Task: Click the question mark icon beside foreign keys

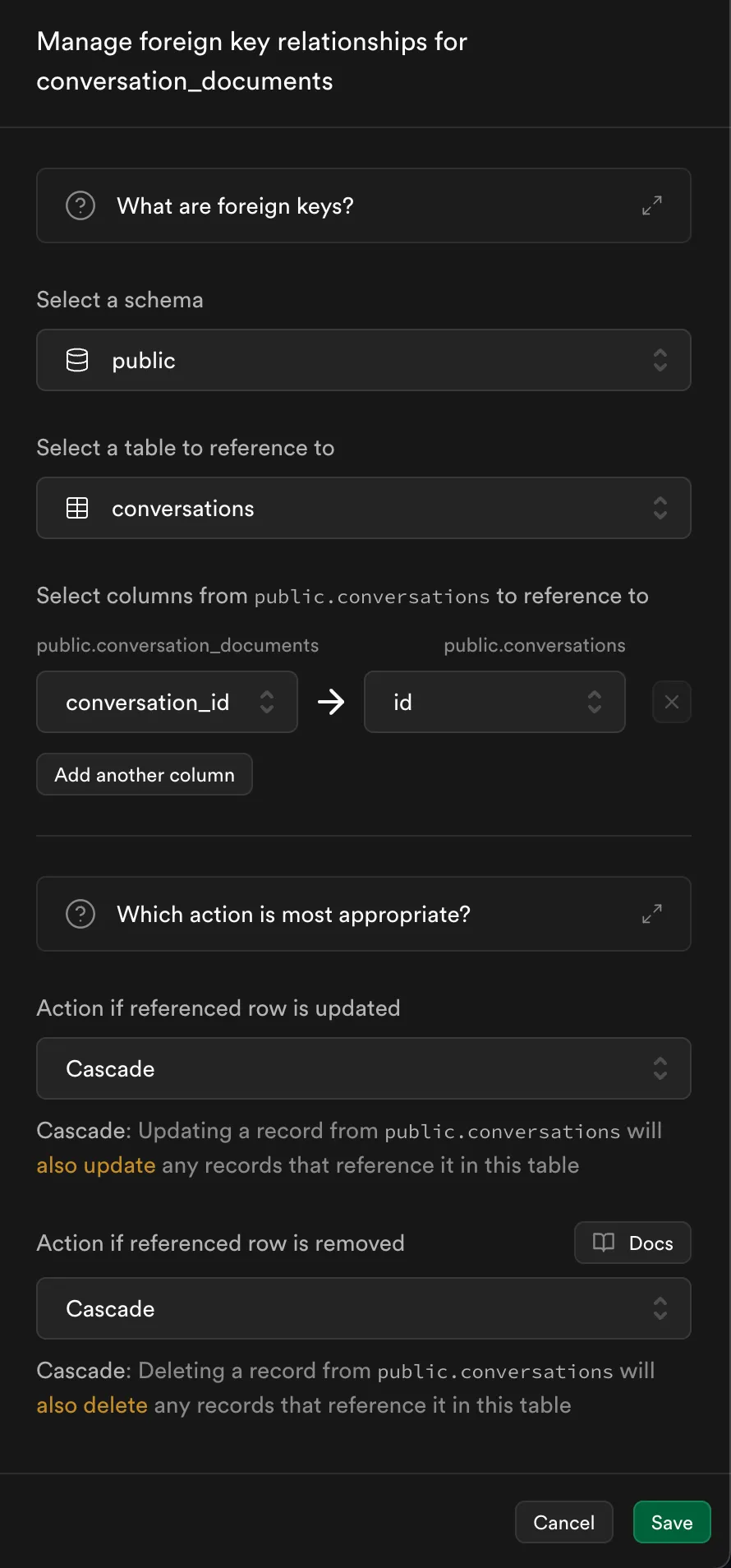Action: 80,205
